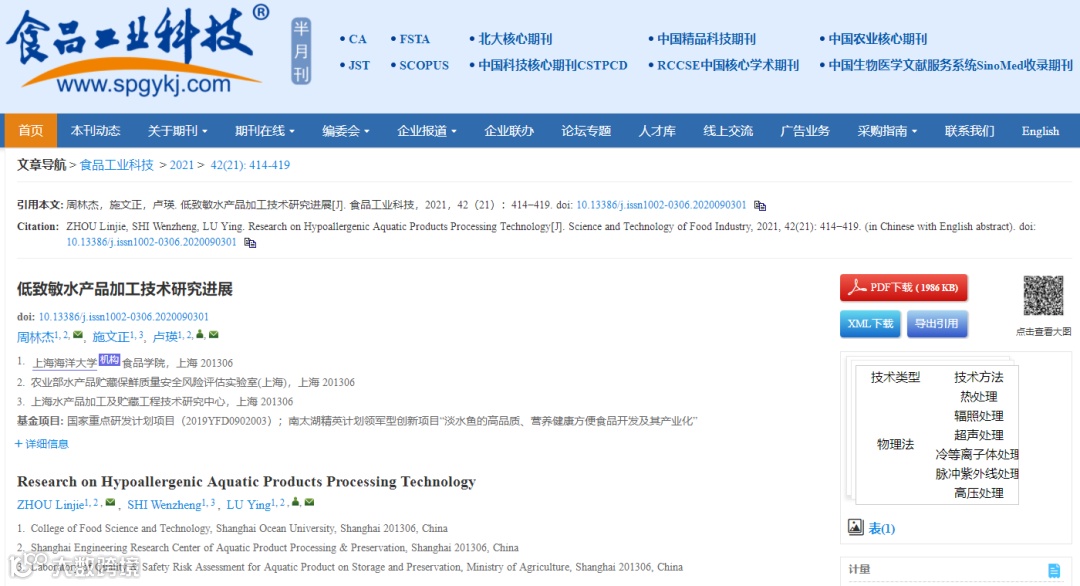Click email icon beside LU Ying

click(x=309, y=503)
